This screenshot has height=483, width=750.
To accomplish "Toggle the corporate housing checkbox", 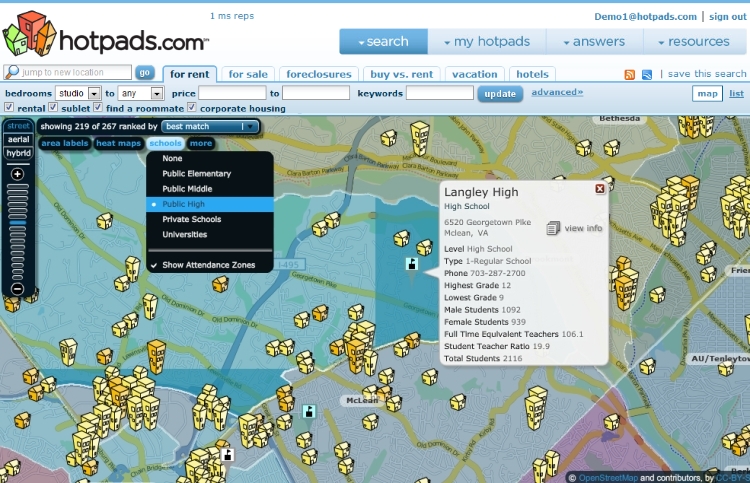I will coord(192,107).
